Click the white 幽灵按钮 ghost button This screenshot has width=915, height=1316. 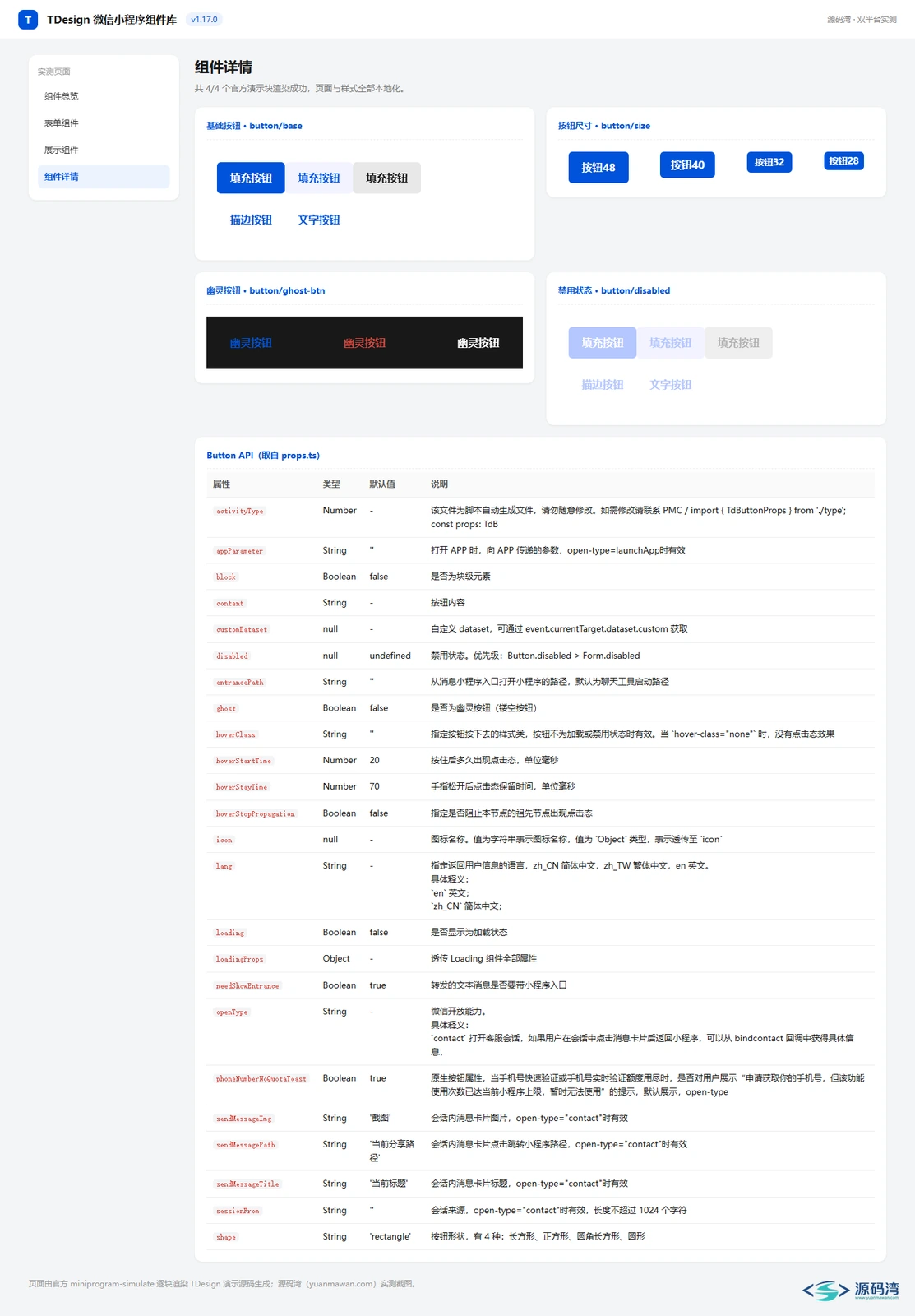coord(478,343)
